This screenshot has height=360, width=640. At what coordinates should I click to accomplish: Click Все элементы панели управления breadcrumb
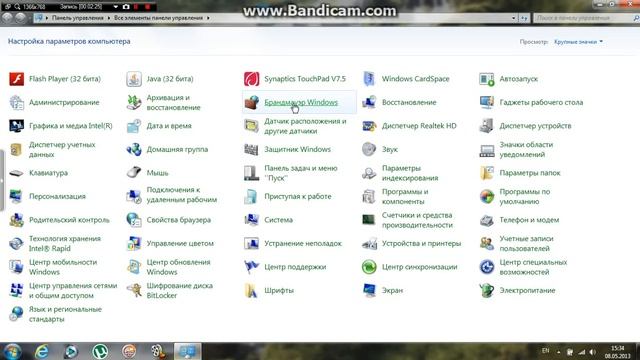158,18
